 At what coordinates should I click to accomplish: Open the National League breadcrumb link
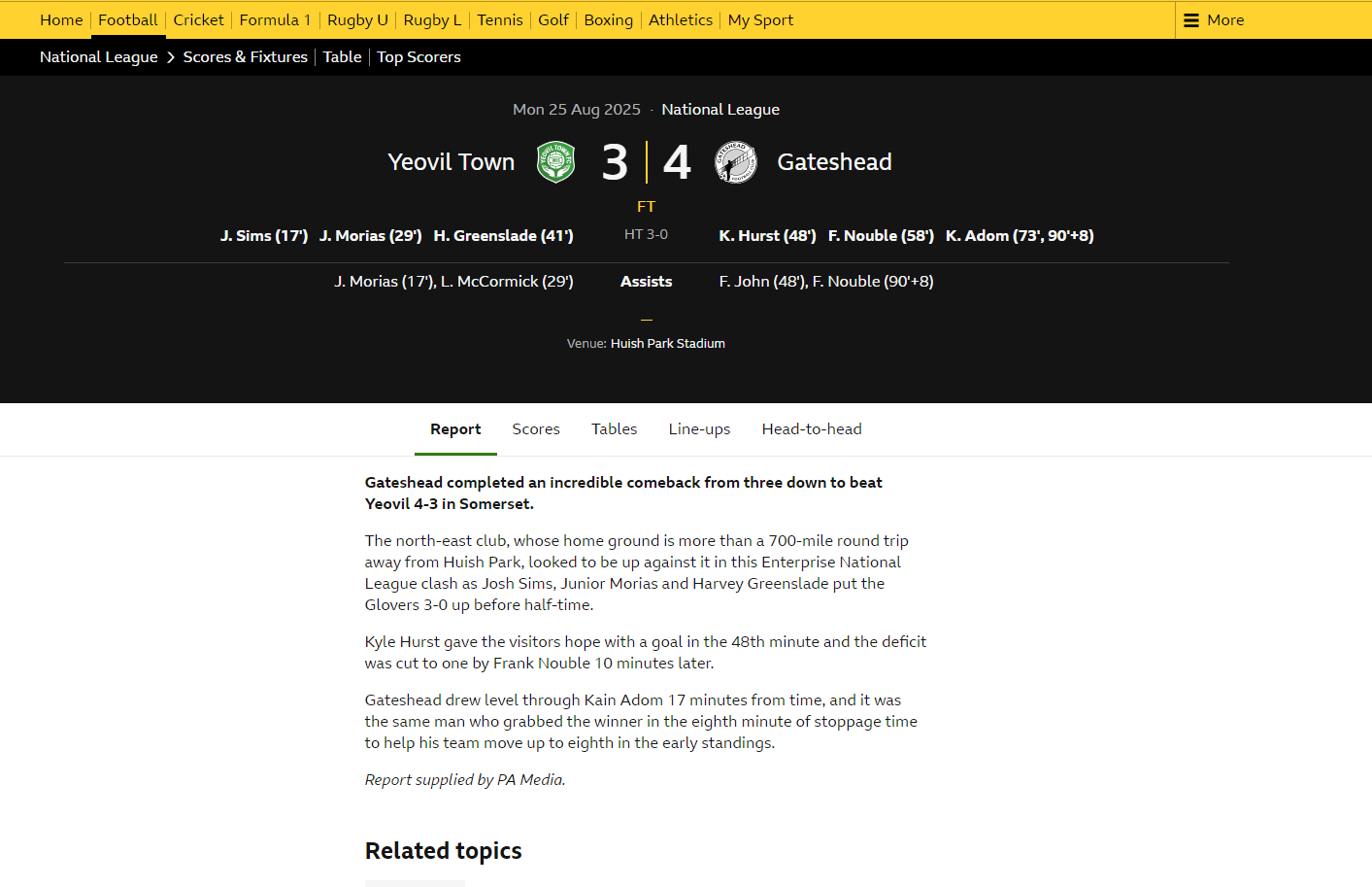99,57
